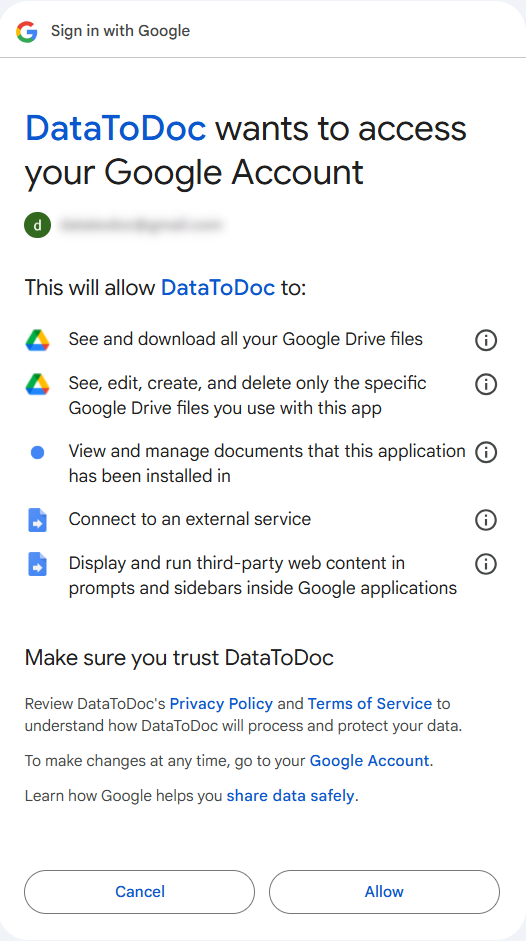
Task: Click DataToDoc link in the title
Action: pos(116,128)
